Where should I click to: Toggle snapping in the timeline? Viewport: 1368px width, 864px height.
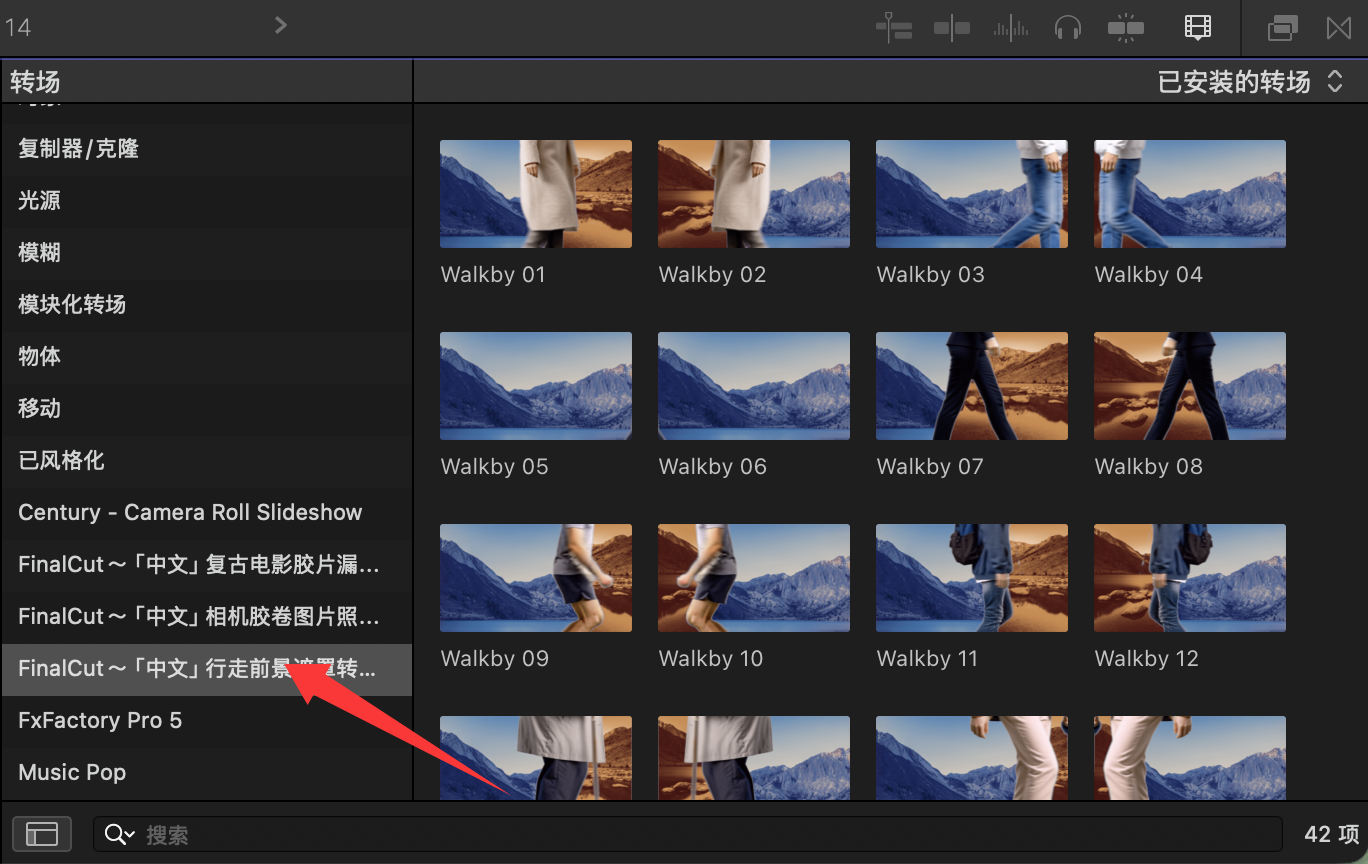(x=1126, y=28)
